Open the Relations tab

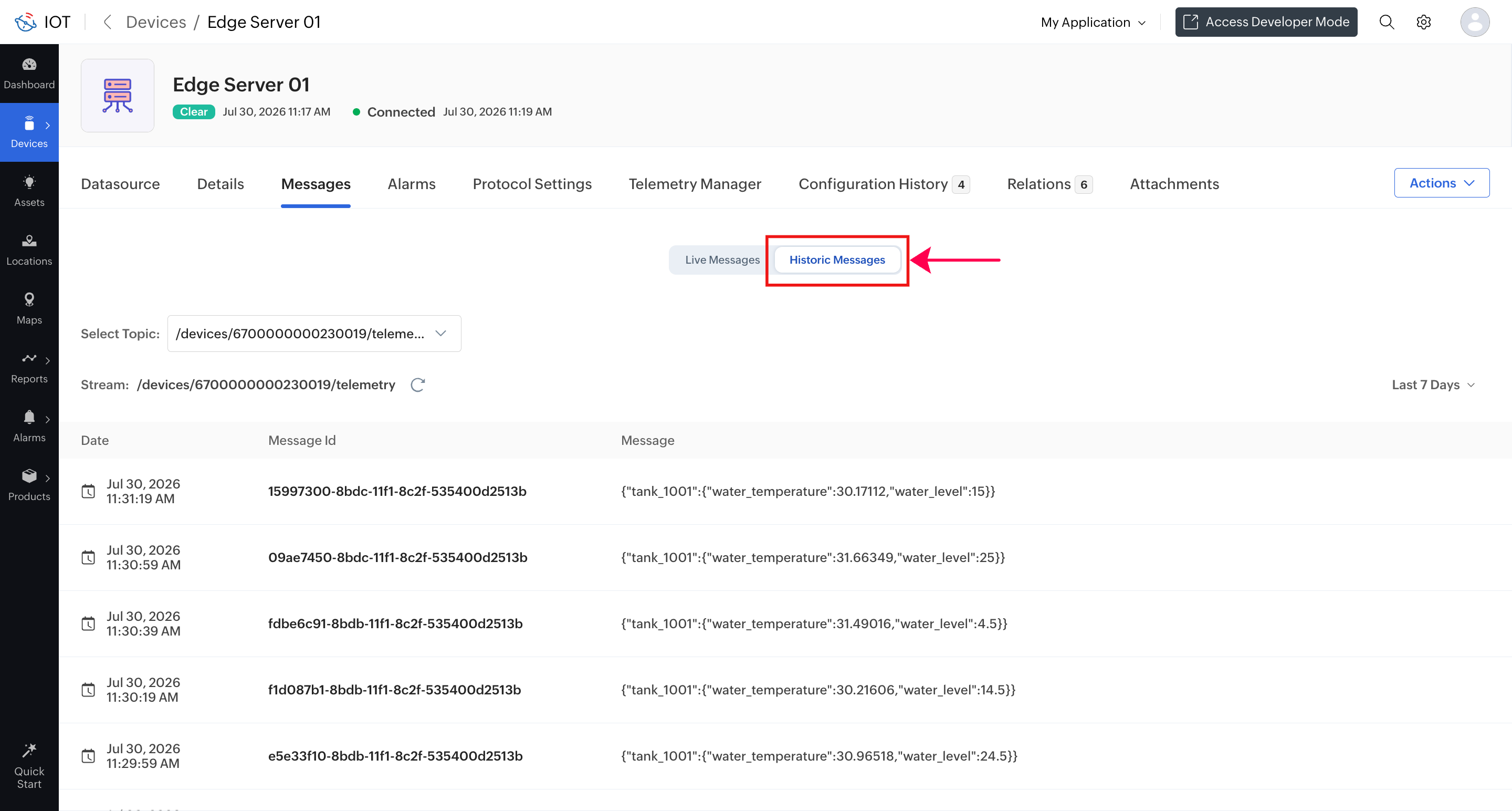1049,184
